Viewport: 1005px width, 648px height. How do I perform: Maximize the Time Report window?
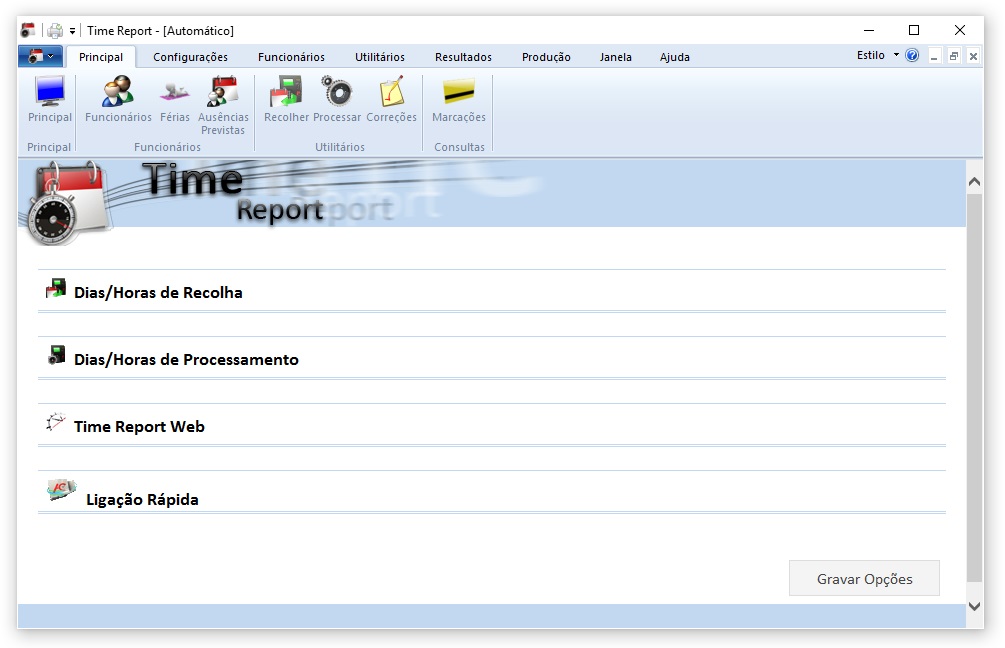914,30
